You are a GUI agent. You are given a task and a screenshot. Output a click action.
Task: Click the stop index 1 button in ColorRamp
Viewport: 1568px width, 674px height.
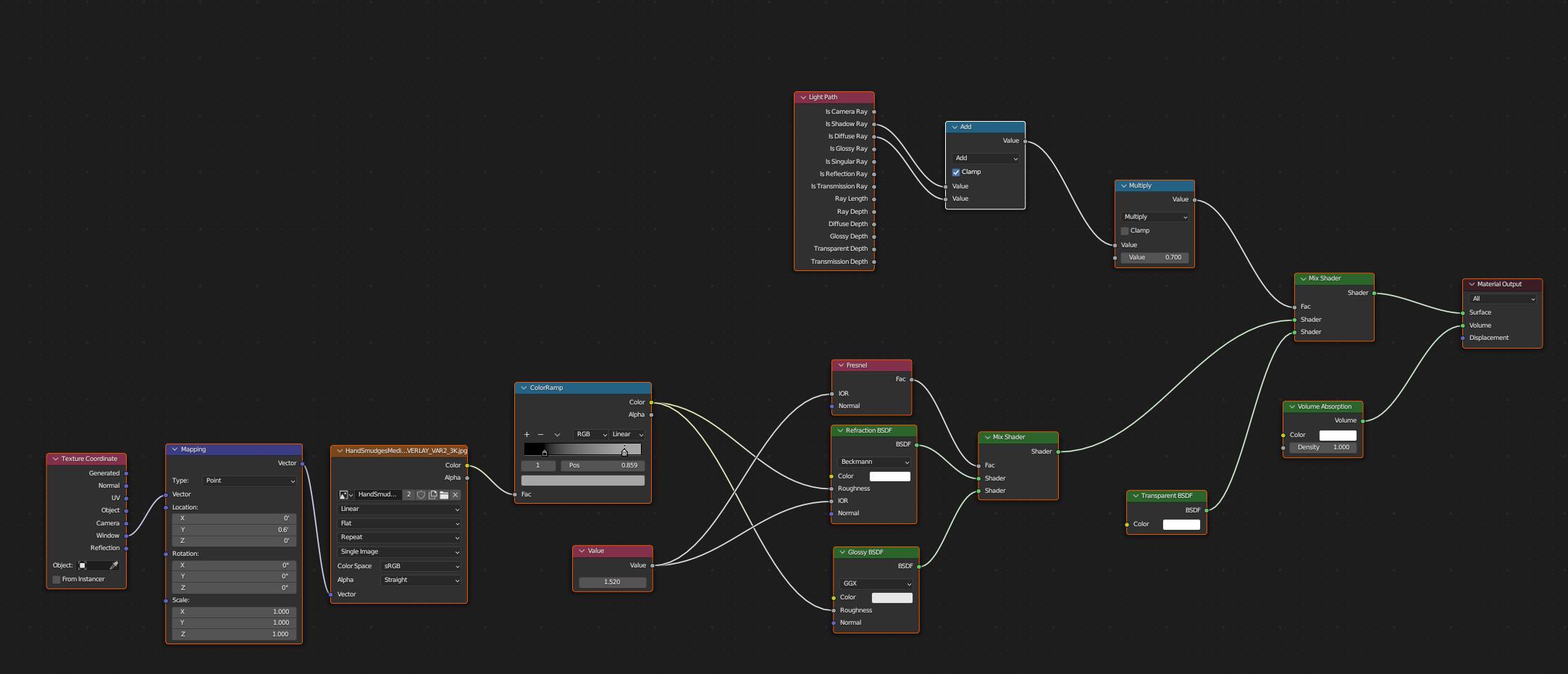(538, 465)
